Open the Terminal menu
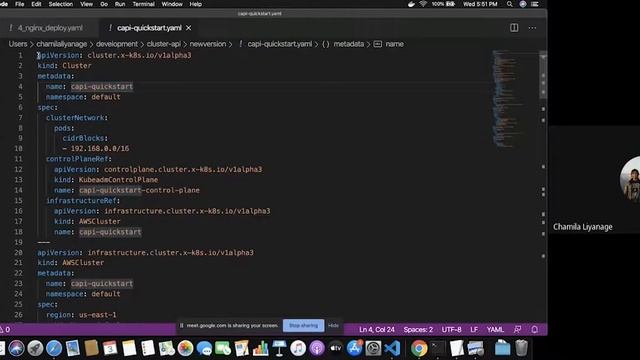Image resolution: width=640 pixels, height=360 pixels. coord(143,4)
